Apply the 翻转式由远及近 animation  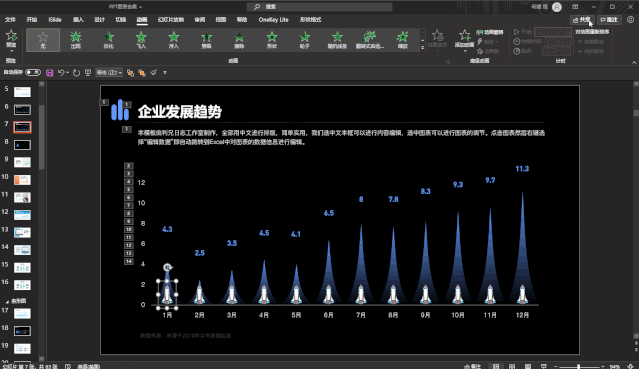(370, 40)
